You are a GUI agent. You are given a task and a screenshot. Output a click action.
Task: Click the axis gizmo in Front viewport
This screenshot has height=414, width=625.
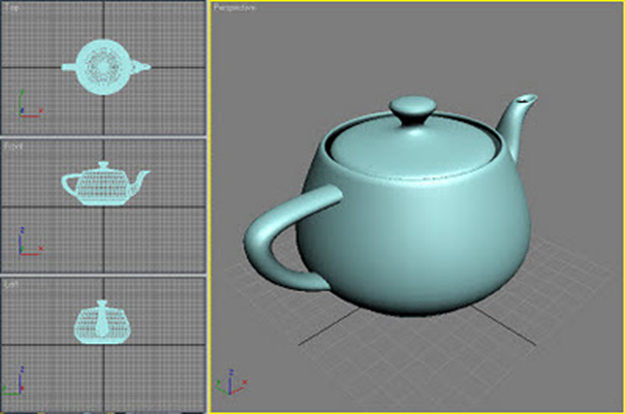pos(24,243)
